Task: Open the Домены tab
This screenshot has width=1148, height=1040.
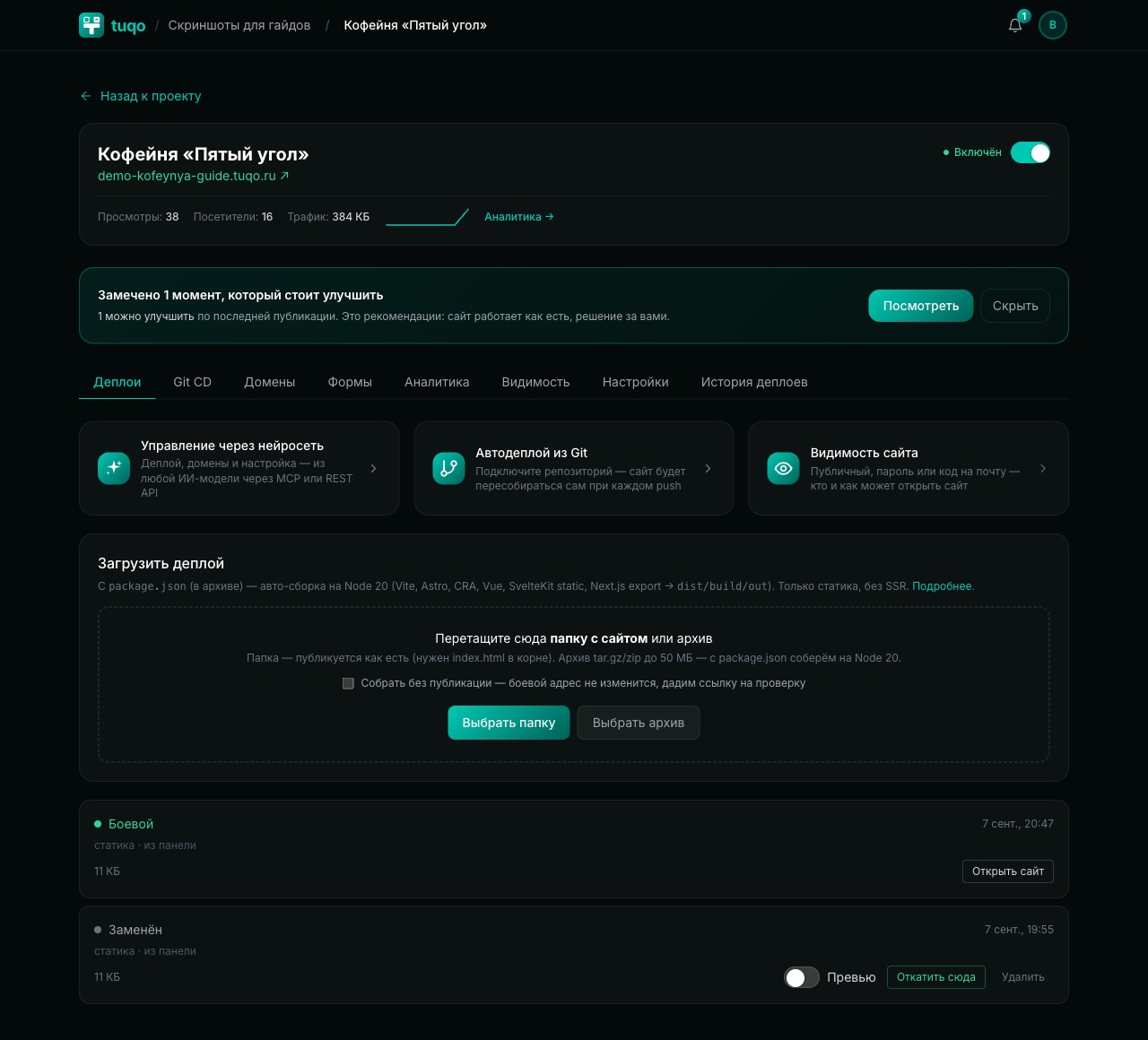Action: 270,382
